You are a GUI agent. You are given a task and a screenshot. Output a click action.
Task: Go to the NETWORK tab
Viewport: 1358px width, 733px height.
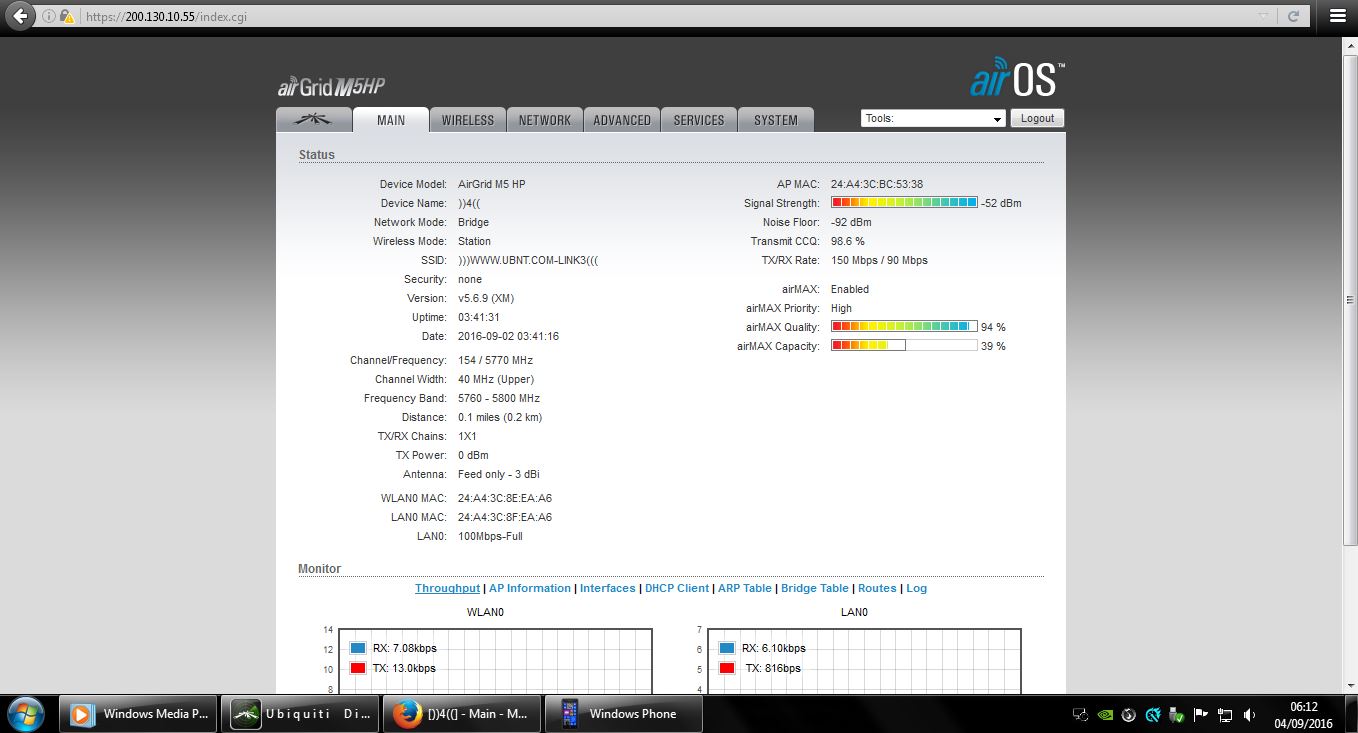(x=545, y=120)
